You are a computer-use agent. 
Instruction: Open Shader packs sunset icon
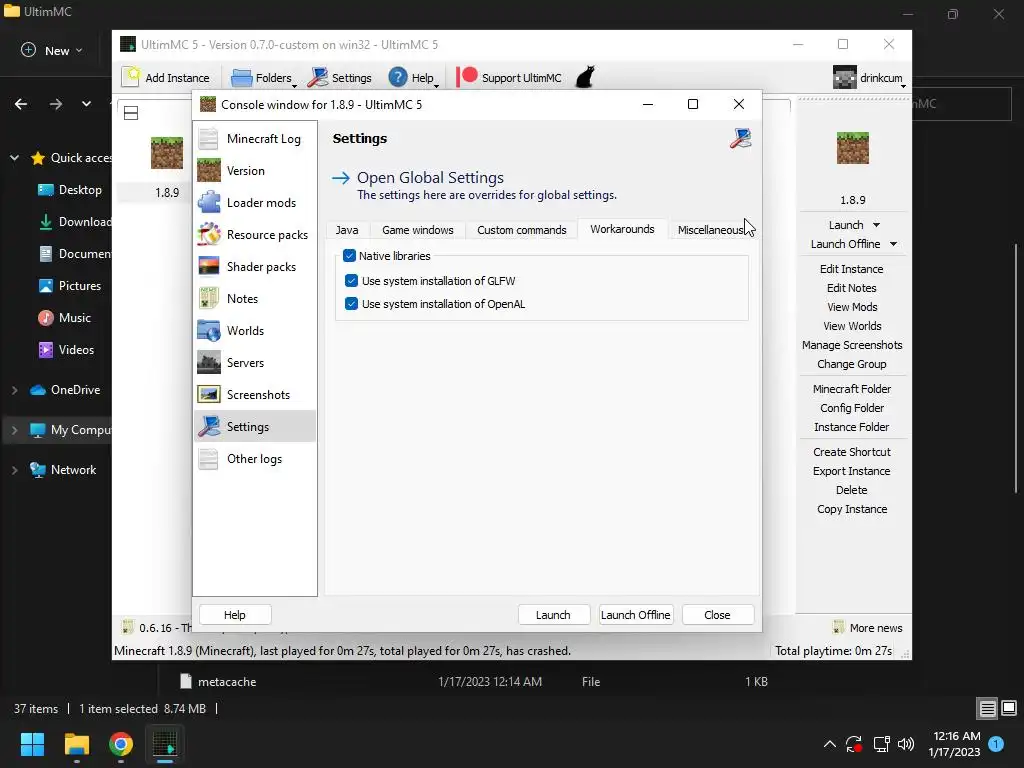coord(208,266)
